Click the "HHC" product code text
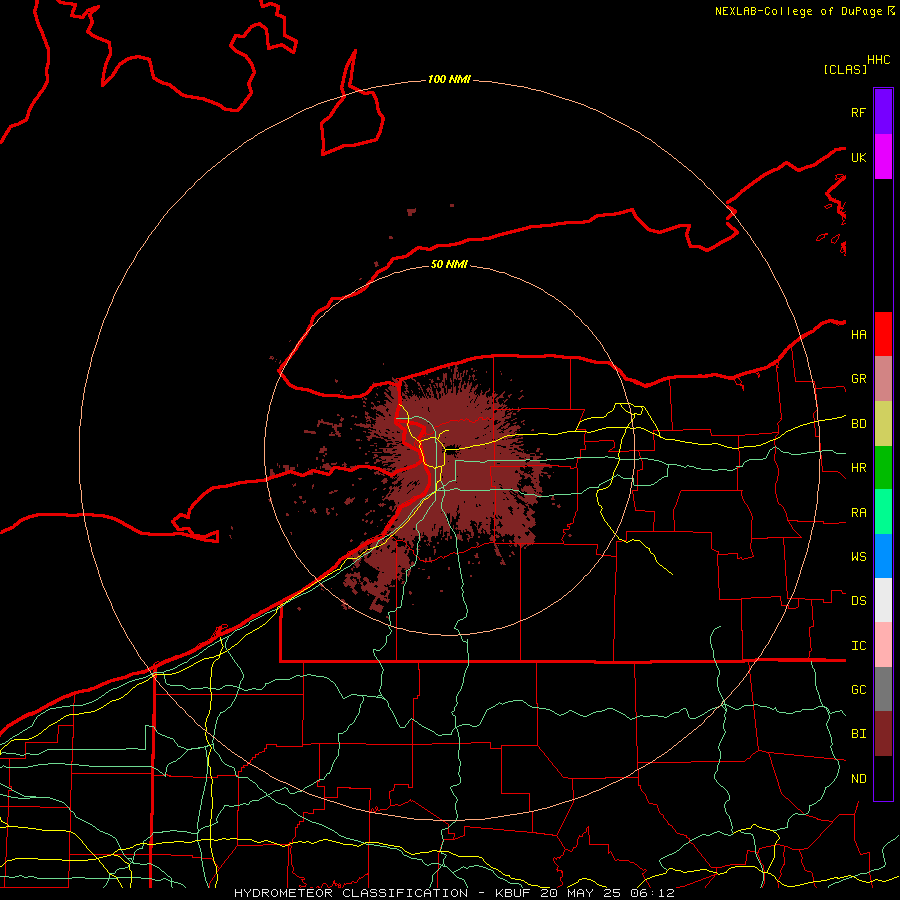 tap(878, 60)
